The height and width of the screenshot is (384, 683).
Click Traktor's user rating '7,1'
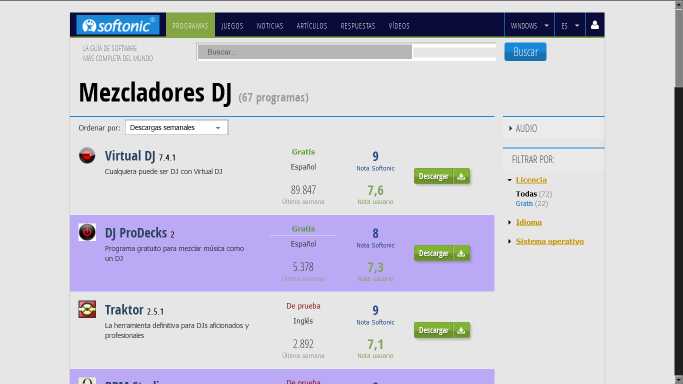[x=375, y=344]
